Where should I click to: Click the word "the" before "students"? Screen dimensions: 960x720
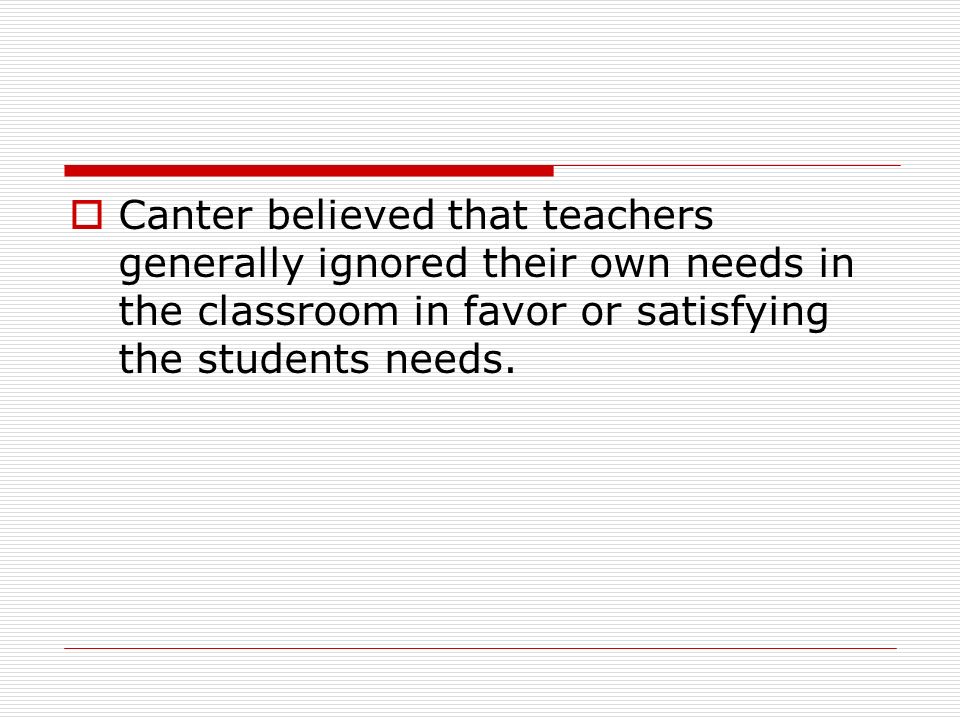click(151, 358)
